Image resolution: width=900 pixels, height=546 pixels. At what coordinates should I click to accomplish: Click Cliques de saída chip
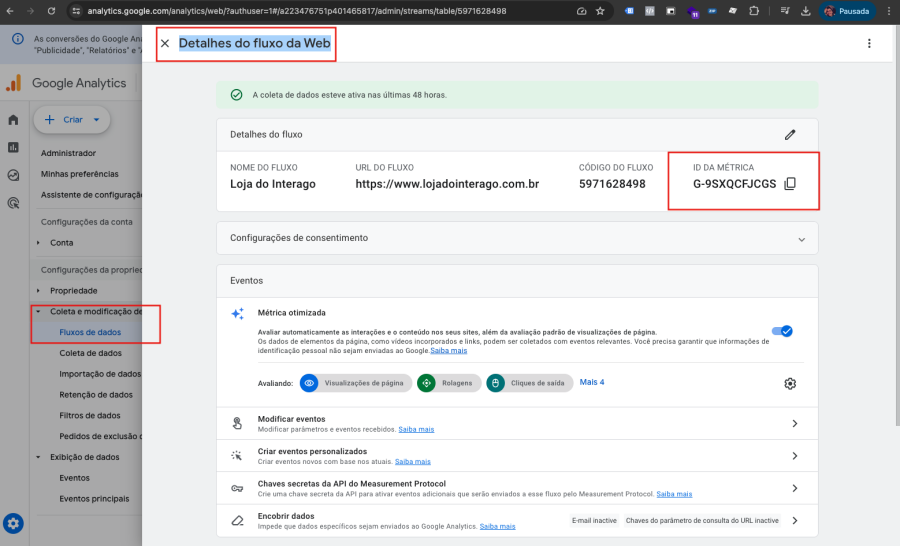pos(529,383)
